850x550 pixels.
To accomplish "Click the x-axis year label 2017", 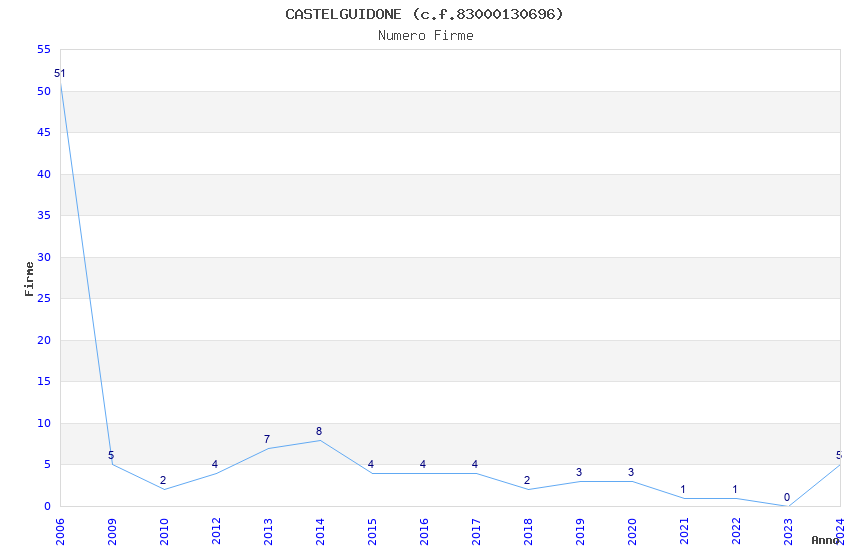I will [476, 532].
